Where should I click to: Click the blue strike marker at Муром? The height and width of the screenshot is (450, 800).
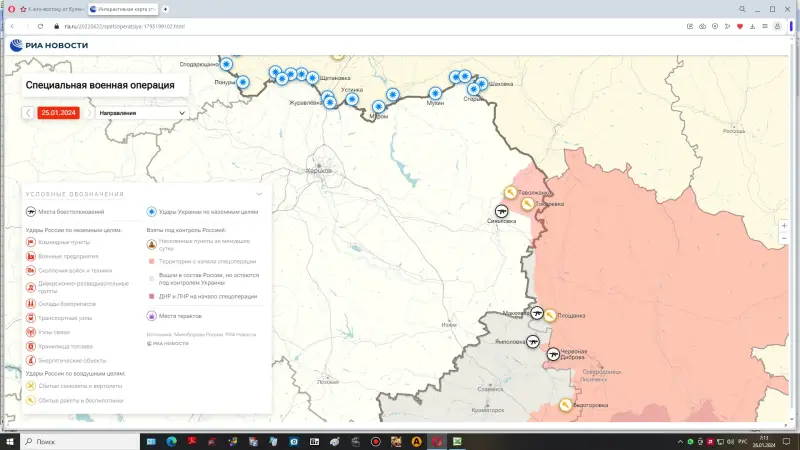379,107
